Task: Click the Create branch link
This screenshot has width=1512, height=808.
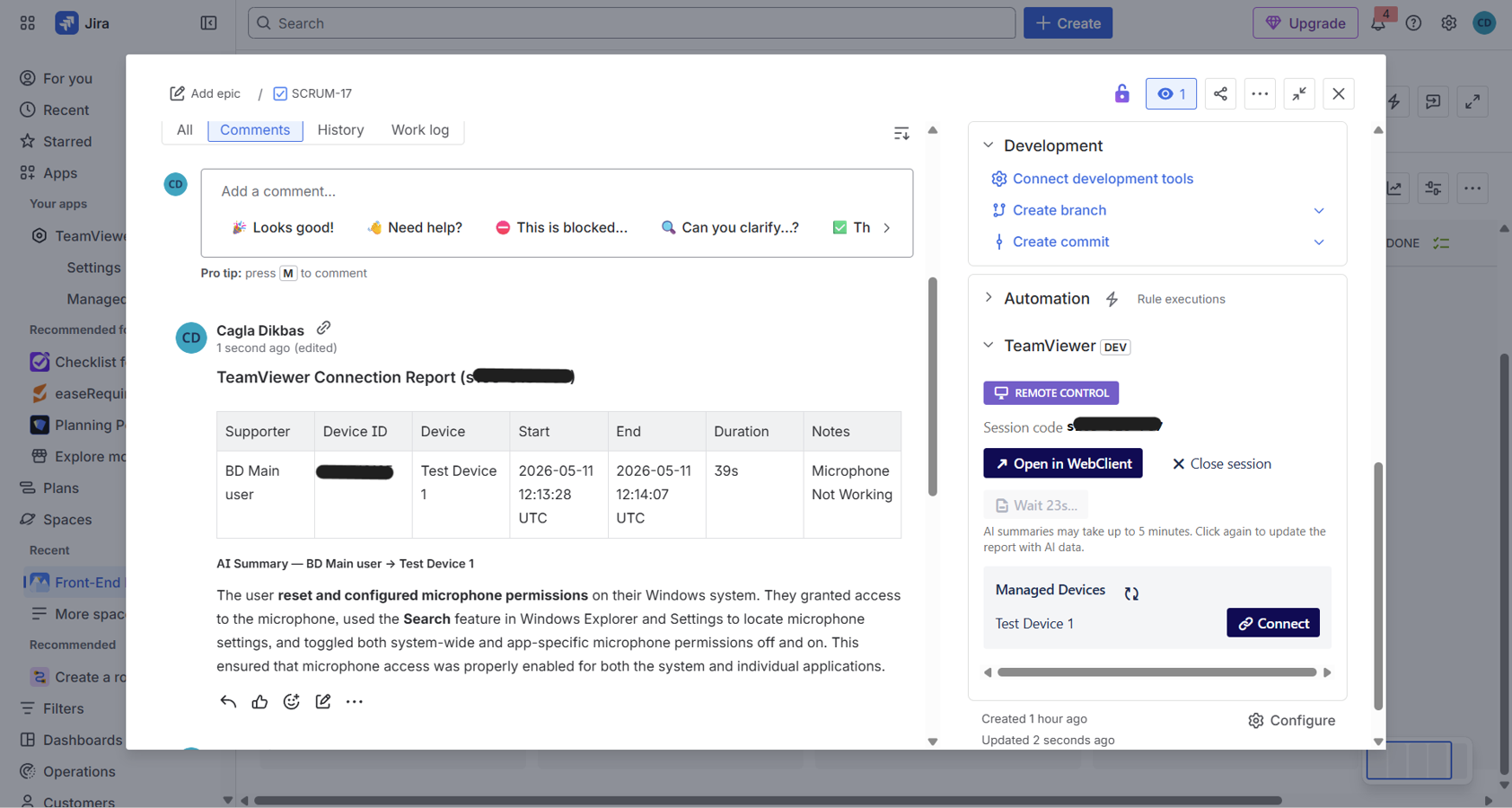Action: [1059, 210]
